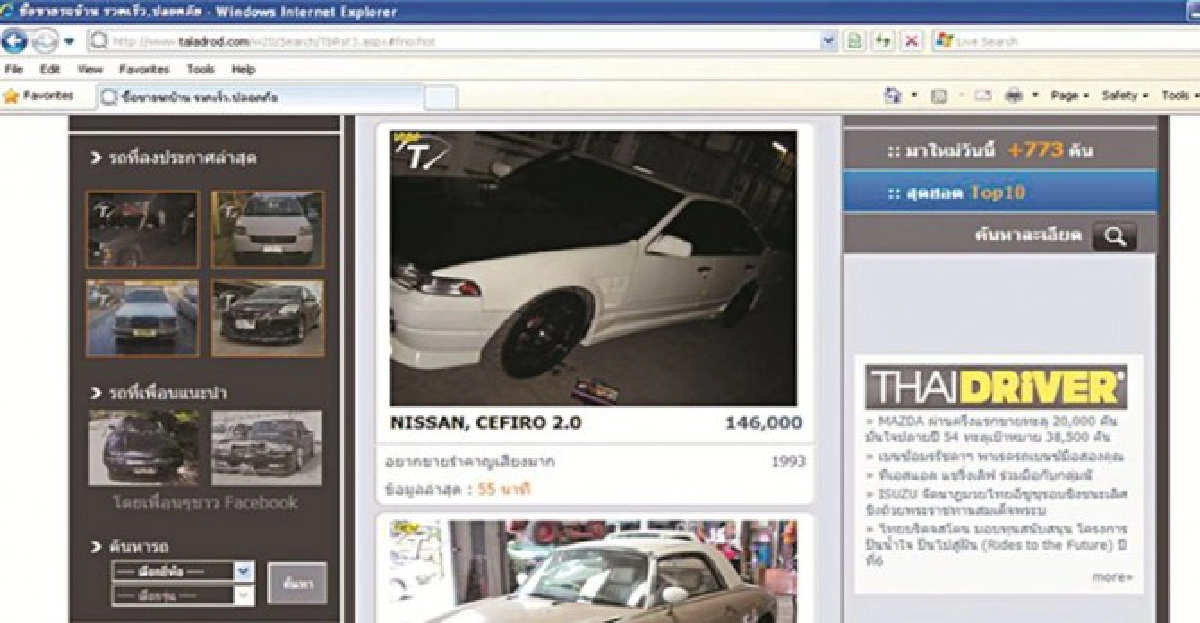The width and height of the screenshot is (1200, 623).
Task: Select the year 1993 text
Action: click(x=788, y=462)
